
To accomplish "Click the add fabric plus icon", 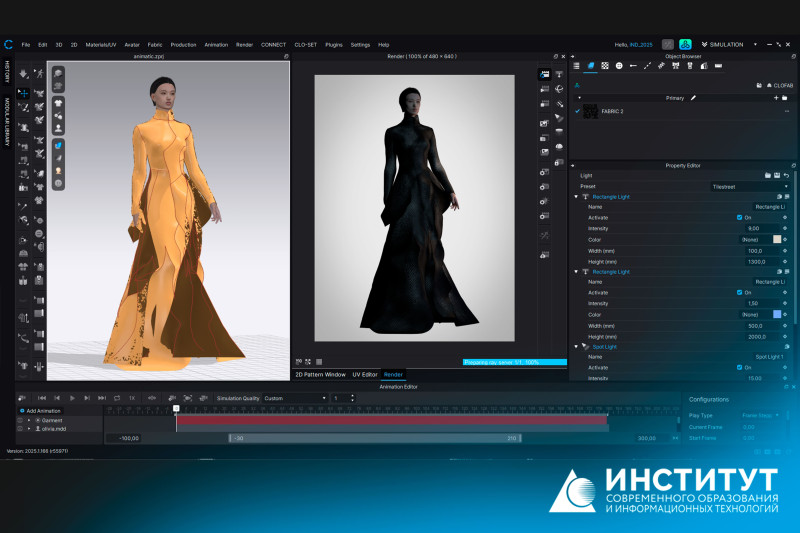I will coord(776,98).
